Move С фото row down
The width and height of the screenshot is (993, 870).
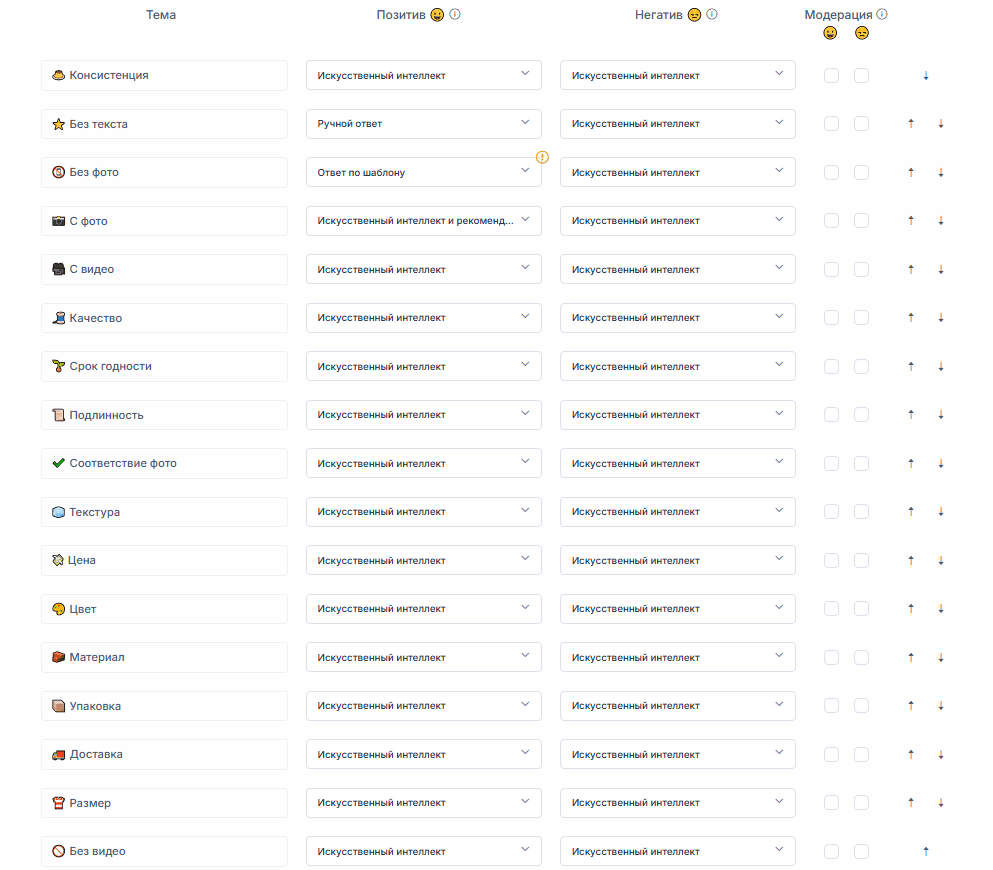941,221
